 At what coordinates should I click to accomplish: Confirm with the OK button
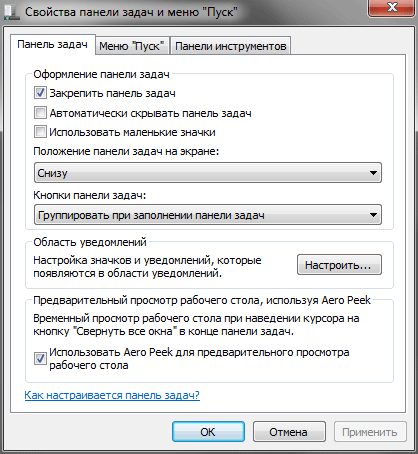[x=208, y=432]
